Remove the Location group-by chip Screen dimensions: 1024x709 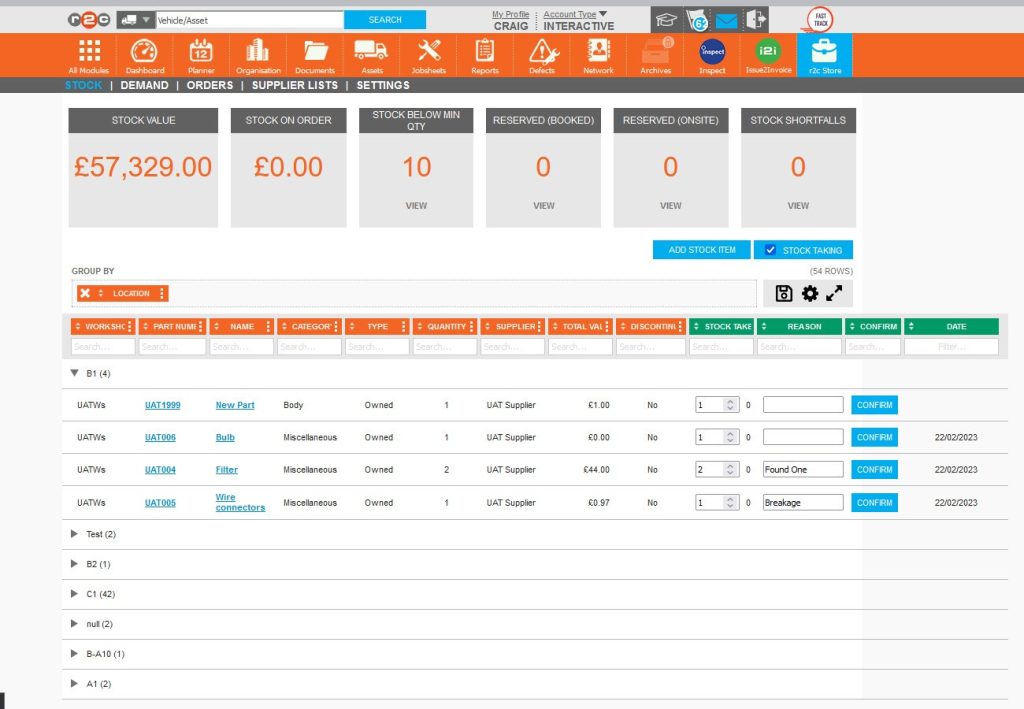click(x=85, y=293)
